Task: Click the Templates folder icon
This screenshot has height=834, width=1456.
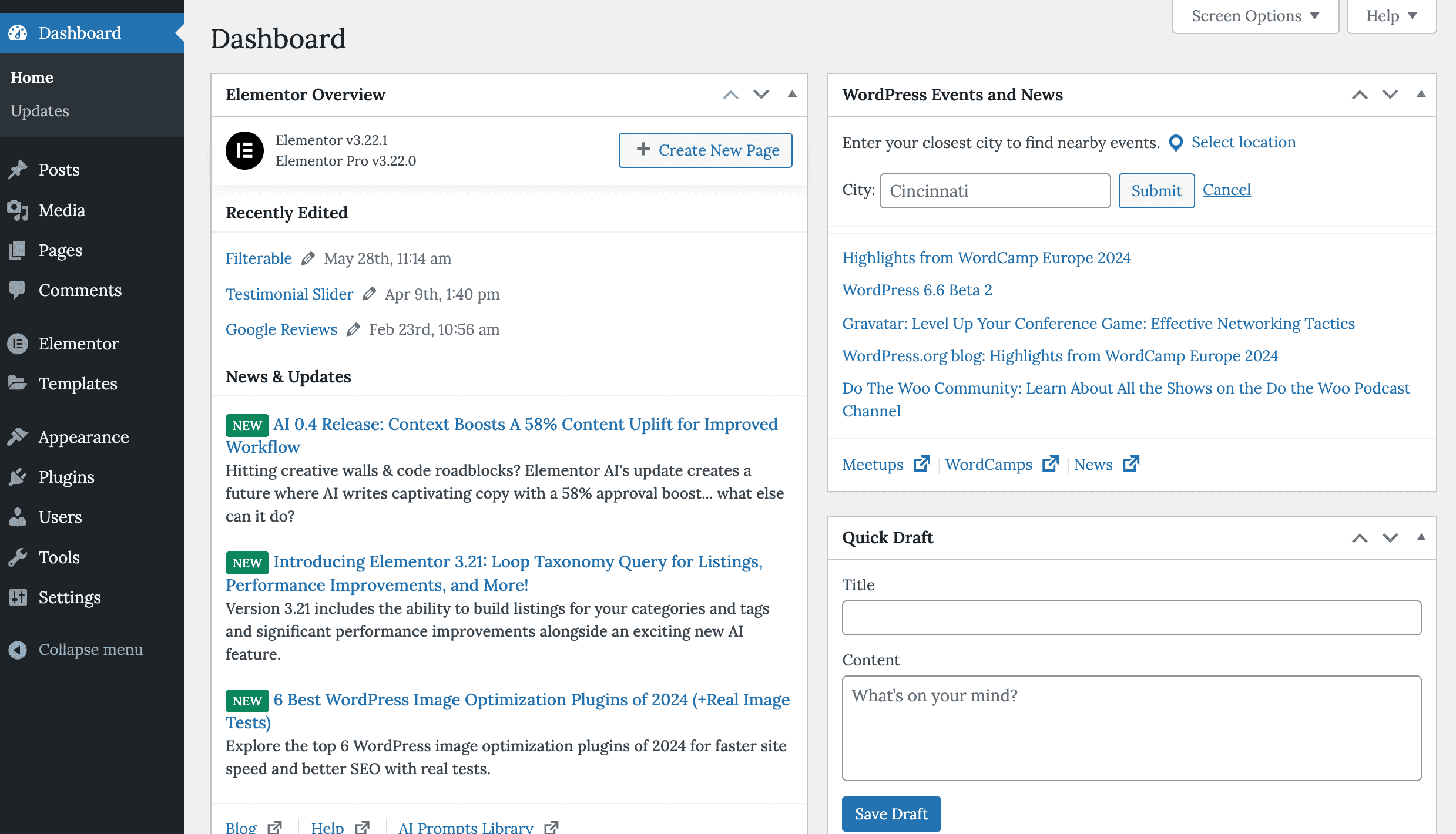Action: (18, 384)
